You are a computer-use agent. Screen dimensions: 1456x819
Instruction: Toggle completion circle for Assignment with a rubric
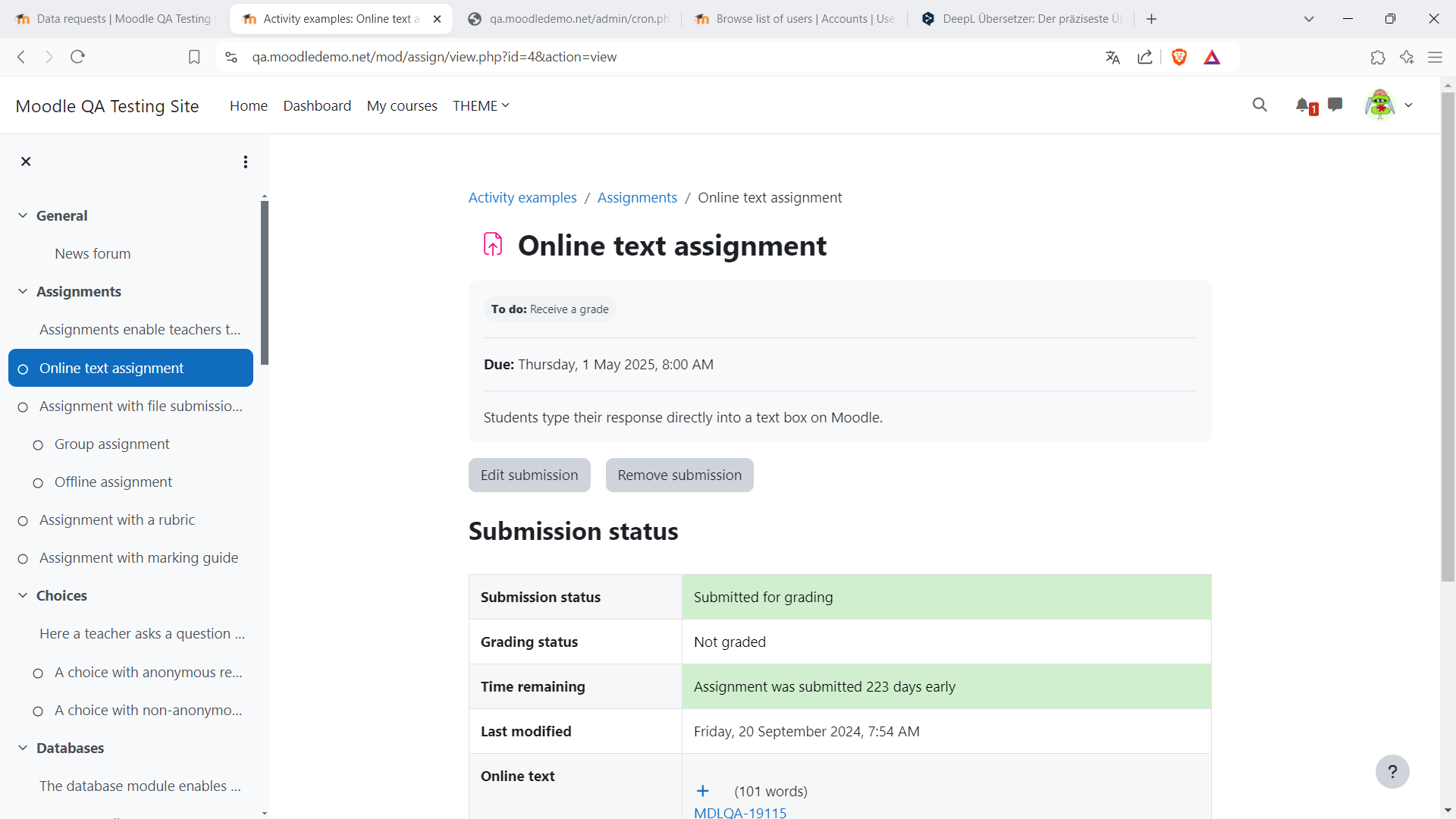point(23,521)
